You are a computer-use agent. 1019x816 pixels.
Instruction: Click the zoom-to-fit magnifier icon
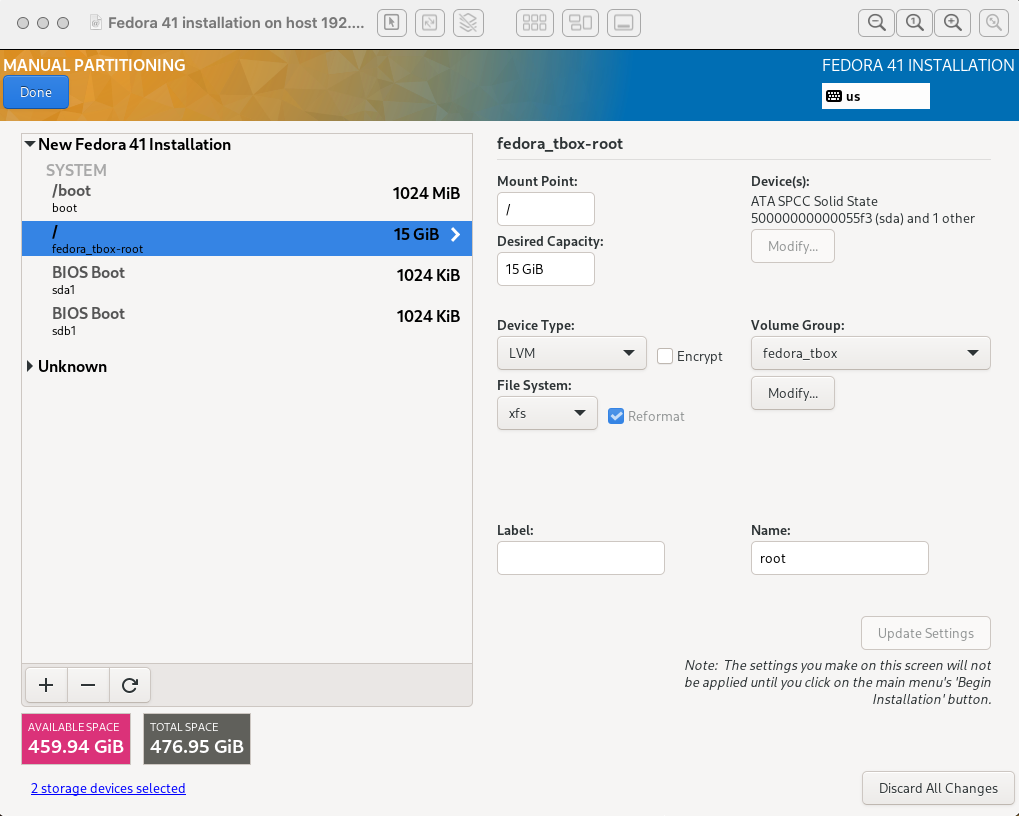[994, 23]
